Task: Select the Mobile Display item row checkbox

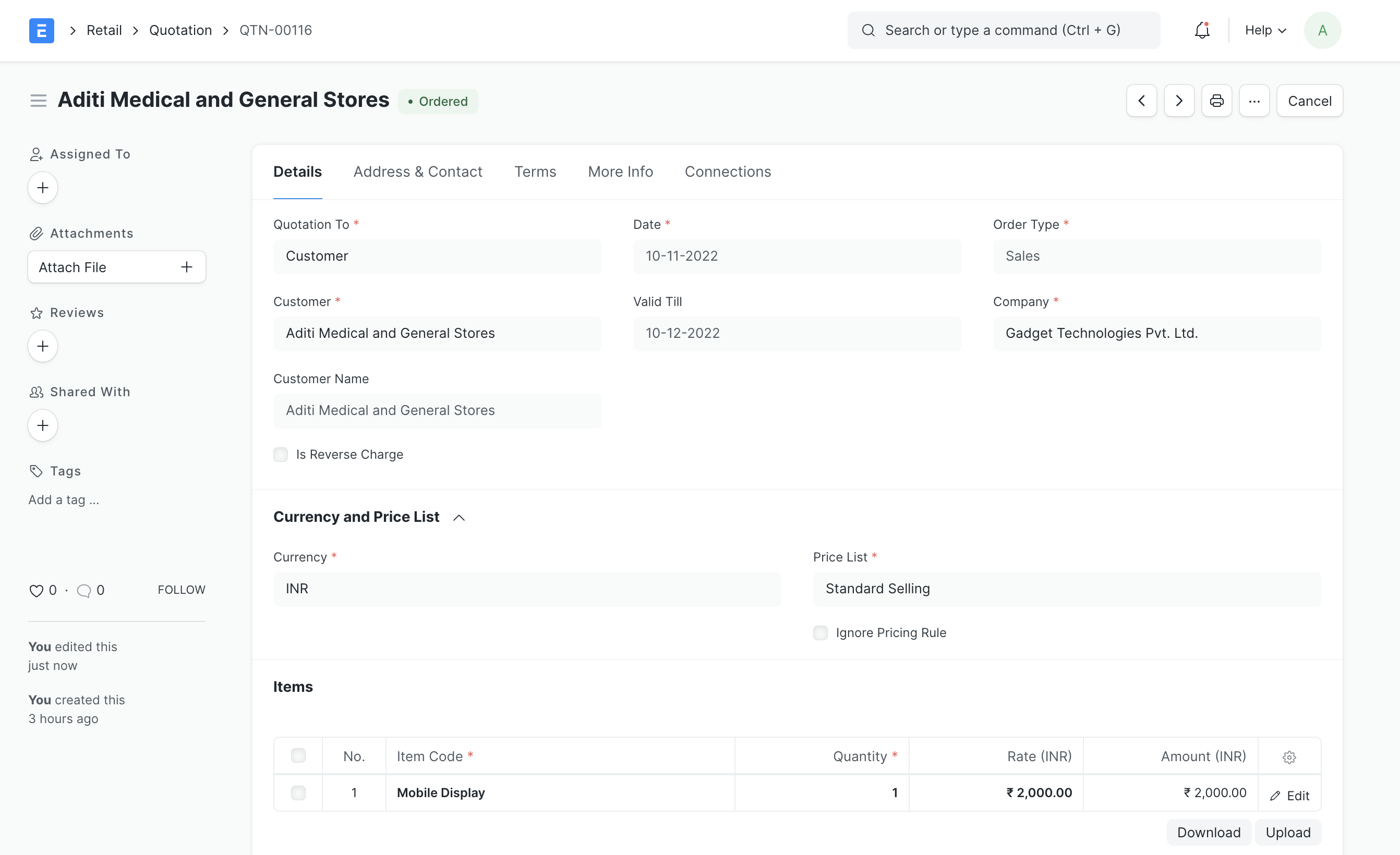Action: coord(298,793)
